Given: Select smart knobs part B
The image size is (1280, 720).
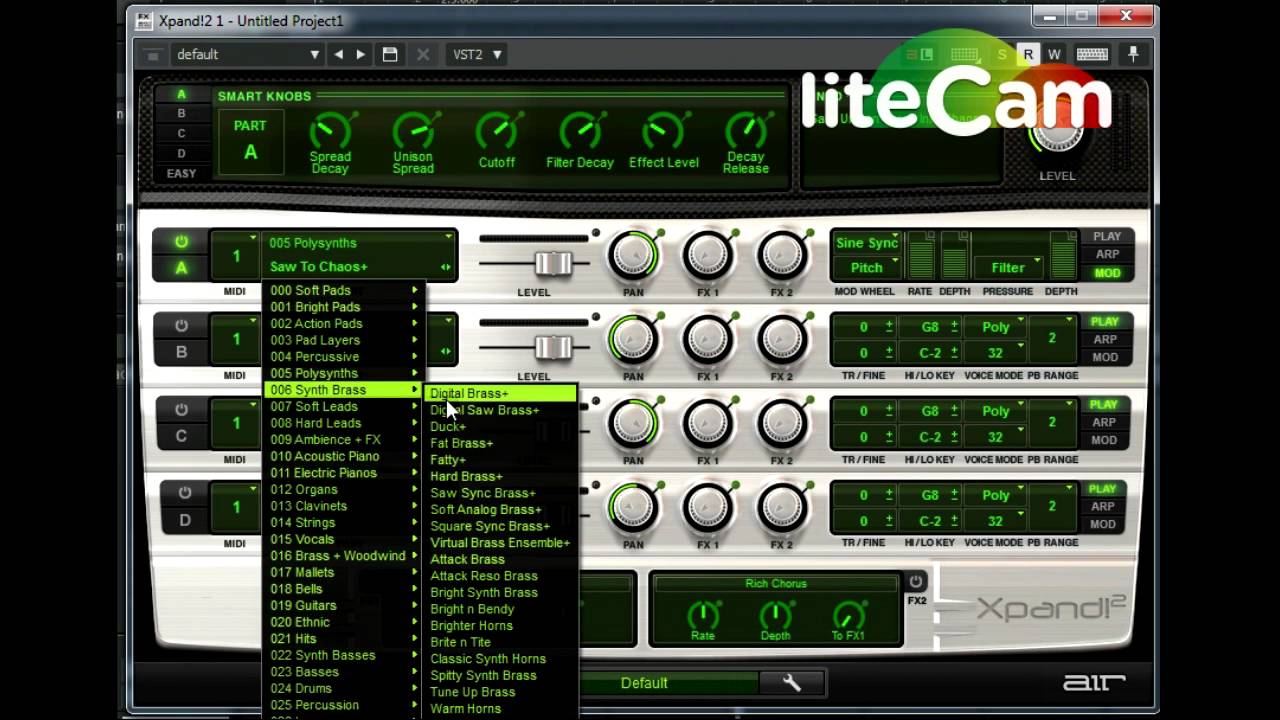Looking at the screenshot, I should tap(181, 114).
